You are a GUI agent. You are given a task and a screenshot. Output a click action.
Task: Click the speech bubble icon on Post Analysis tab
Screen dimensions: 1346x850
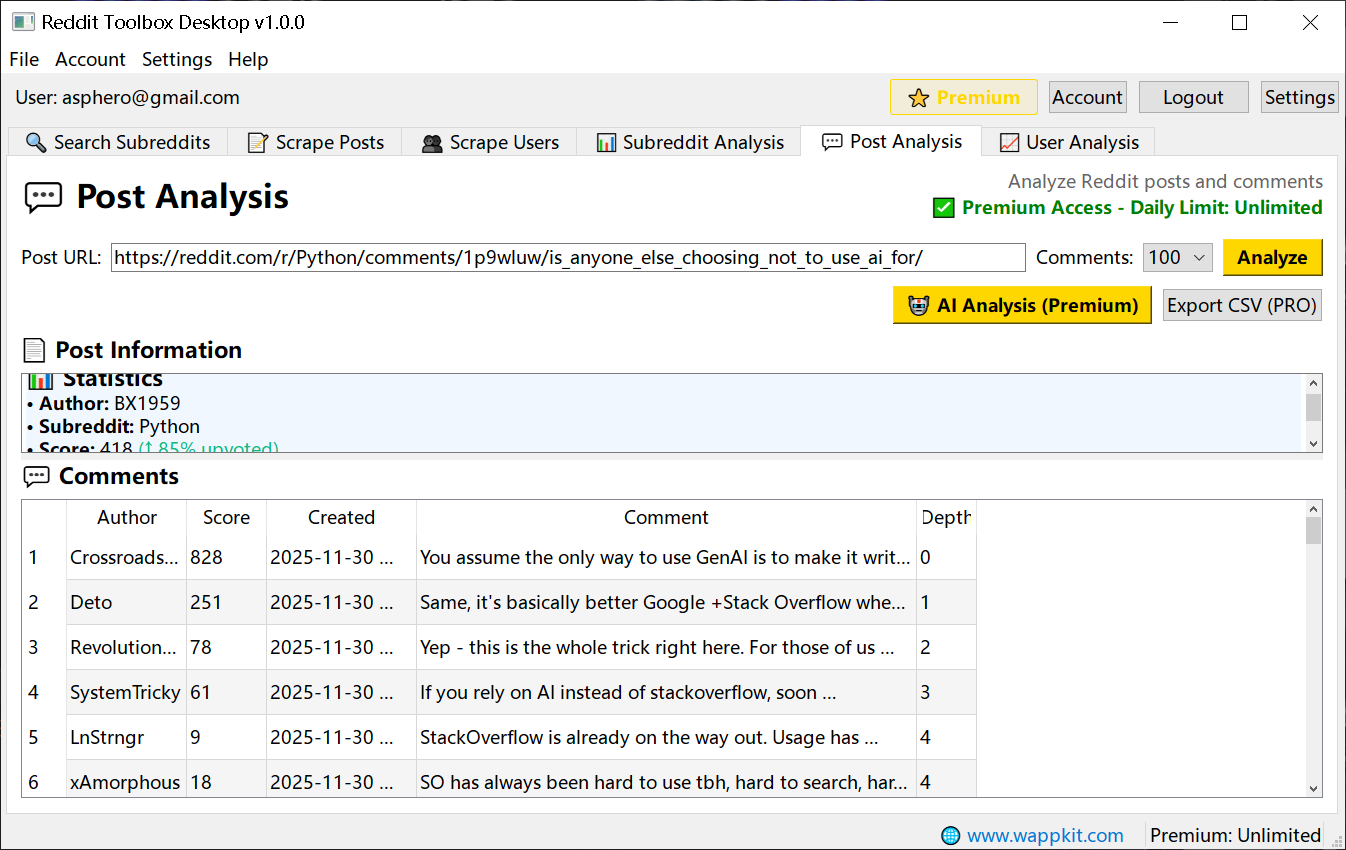tap(832, 142)
